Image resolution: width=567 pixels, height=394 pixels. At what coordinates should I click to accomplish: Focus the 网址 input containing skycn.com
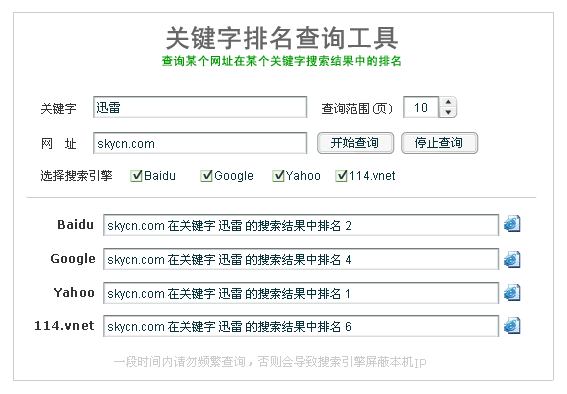[200, 143]
